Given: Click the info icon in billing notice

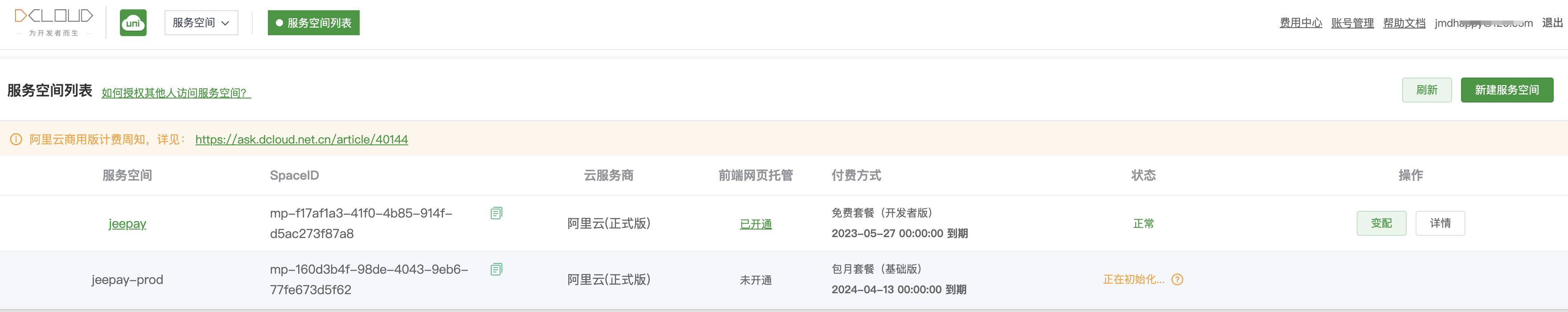Looking at the screenshot, I should 16,140.
